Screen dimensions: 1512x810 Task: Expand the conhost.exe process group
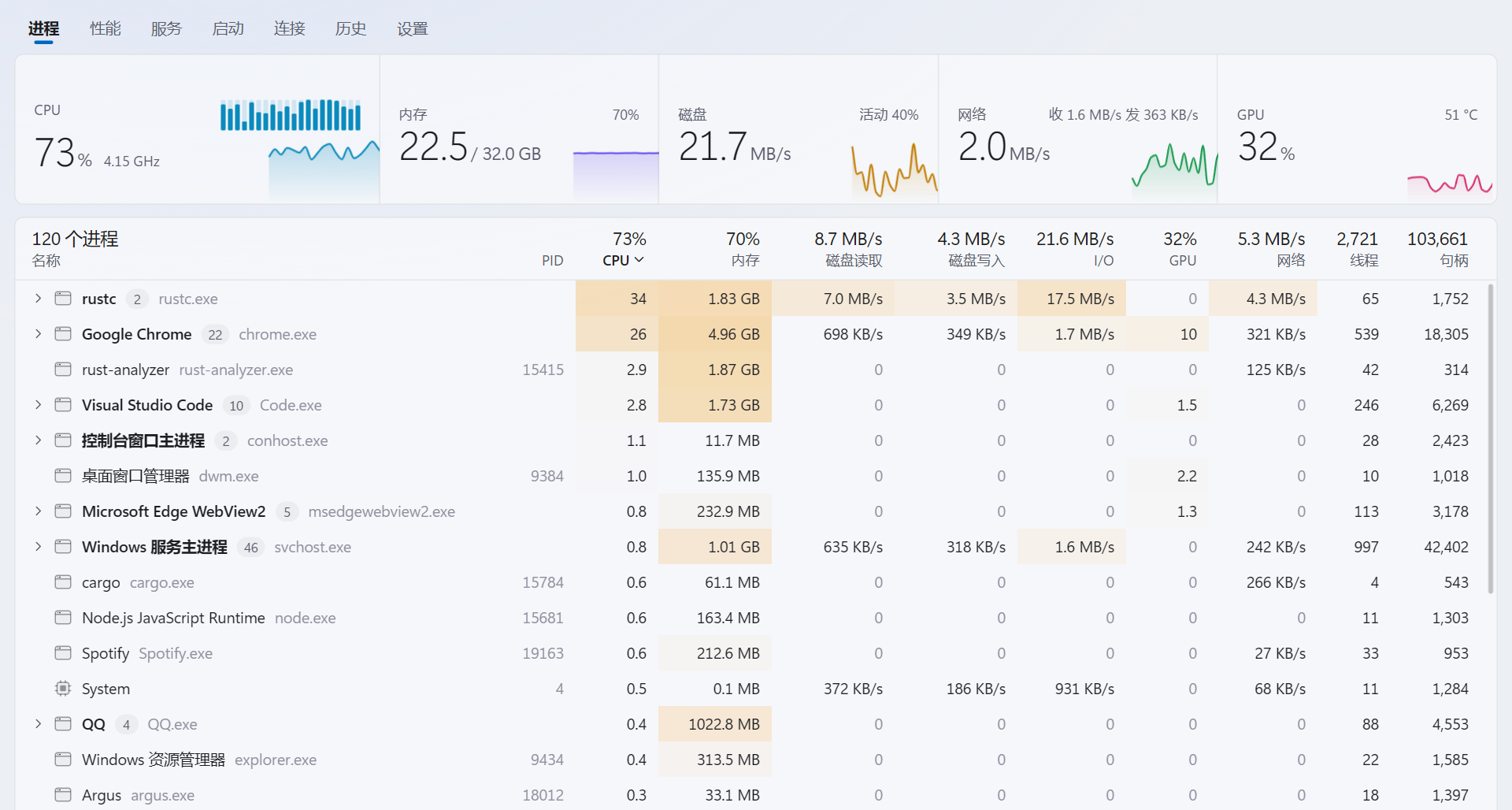[38, 440]
